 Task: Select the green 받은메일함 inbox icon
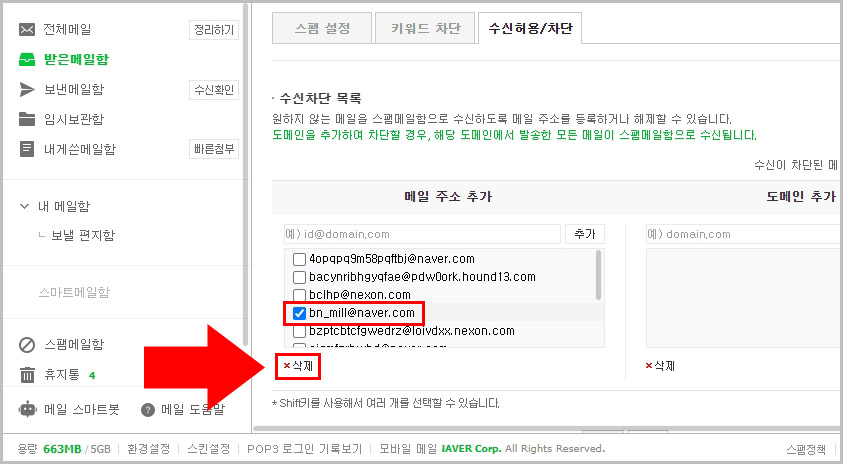click(x=27, y=59)
